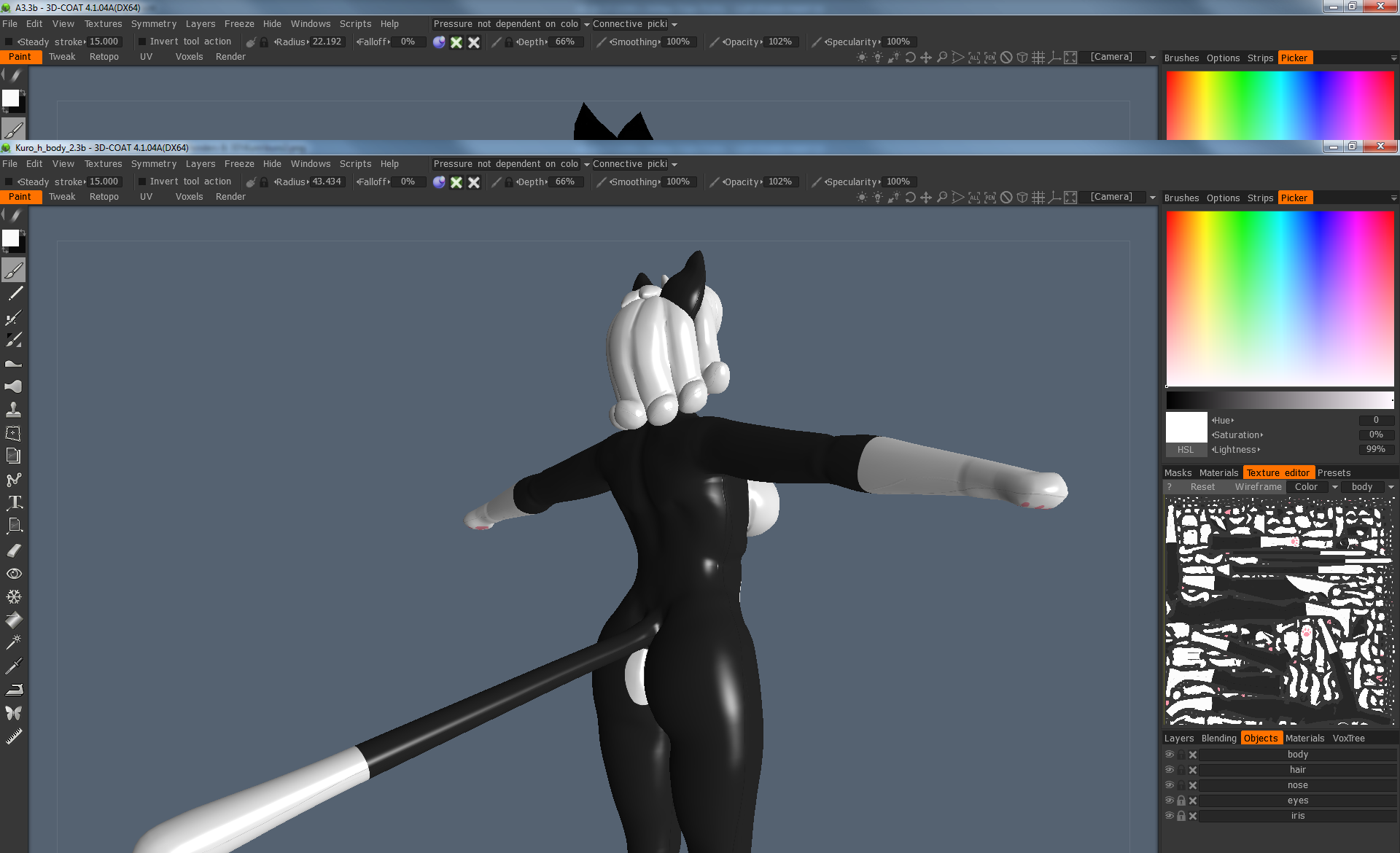1400x853 pixels.
Task: Switch to the Layers tab
Action: pos(1179,739)
